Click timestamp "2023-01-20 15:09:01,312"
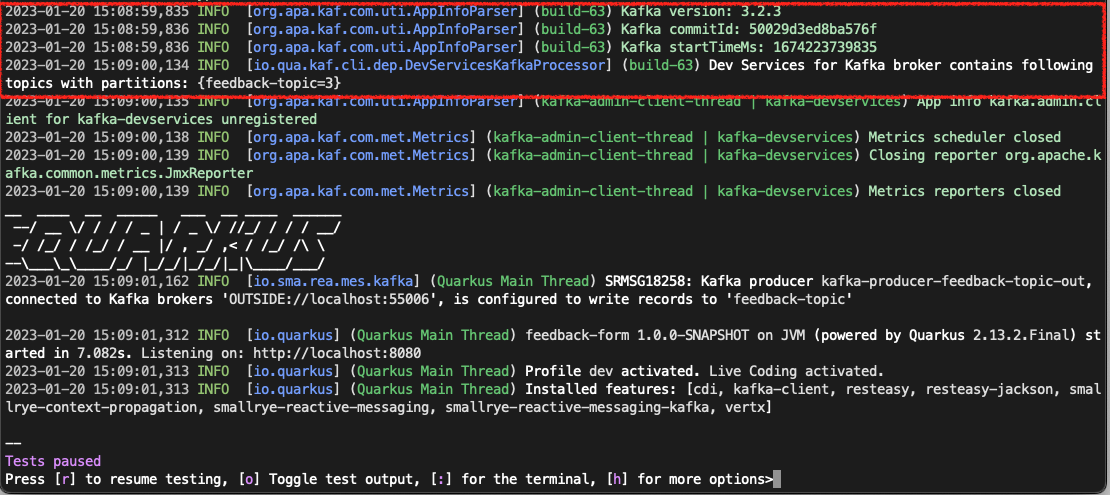 96,334
